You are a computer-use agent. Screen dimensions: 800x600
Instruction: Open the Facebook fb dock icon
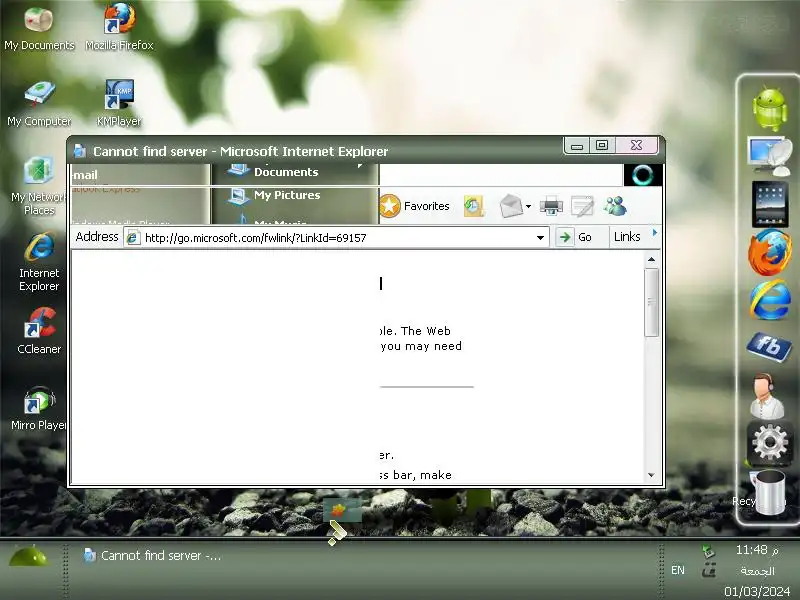click(x=769, y=347)
